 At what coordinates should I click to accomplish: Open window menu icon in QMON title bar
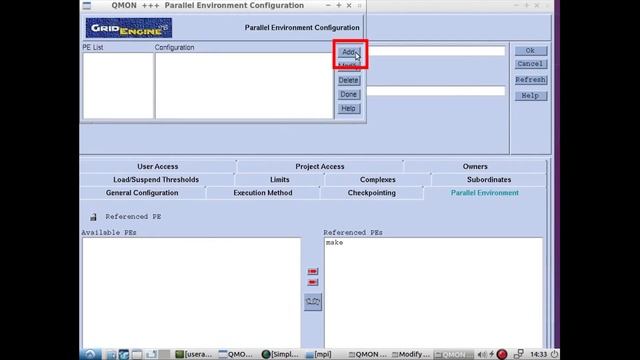click(x=87, y=6)
